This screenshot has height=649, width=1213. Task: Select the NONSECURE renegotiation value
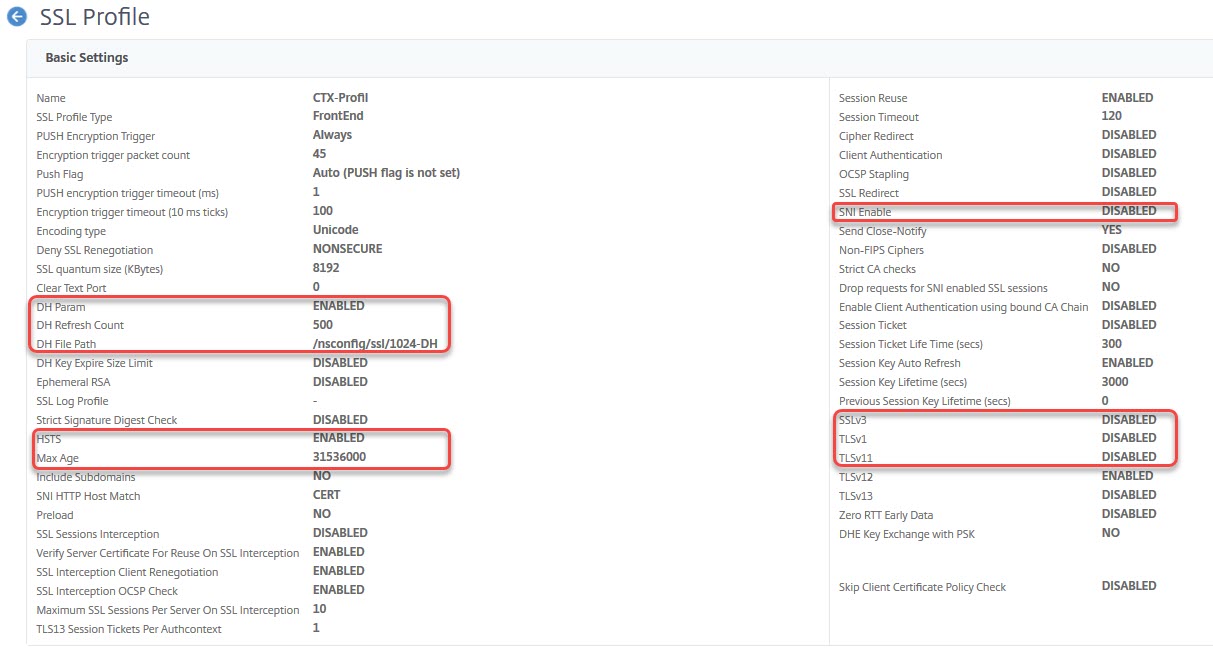click(x=347, y=249)
